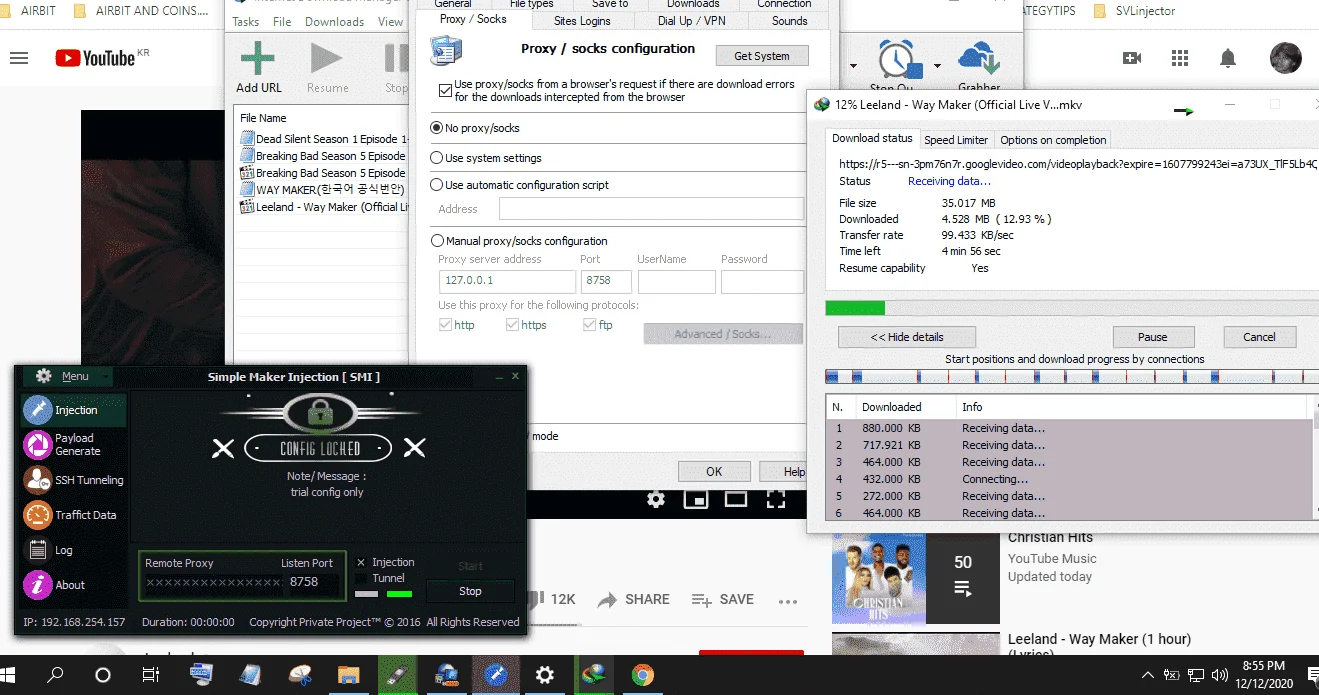Click the YouTube player settings gear
Viewport: 1319px width, 695px height.
pyautogui.click(x=656, y=498)
